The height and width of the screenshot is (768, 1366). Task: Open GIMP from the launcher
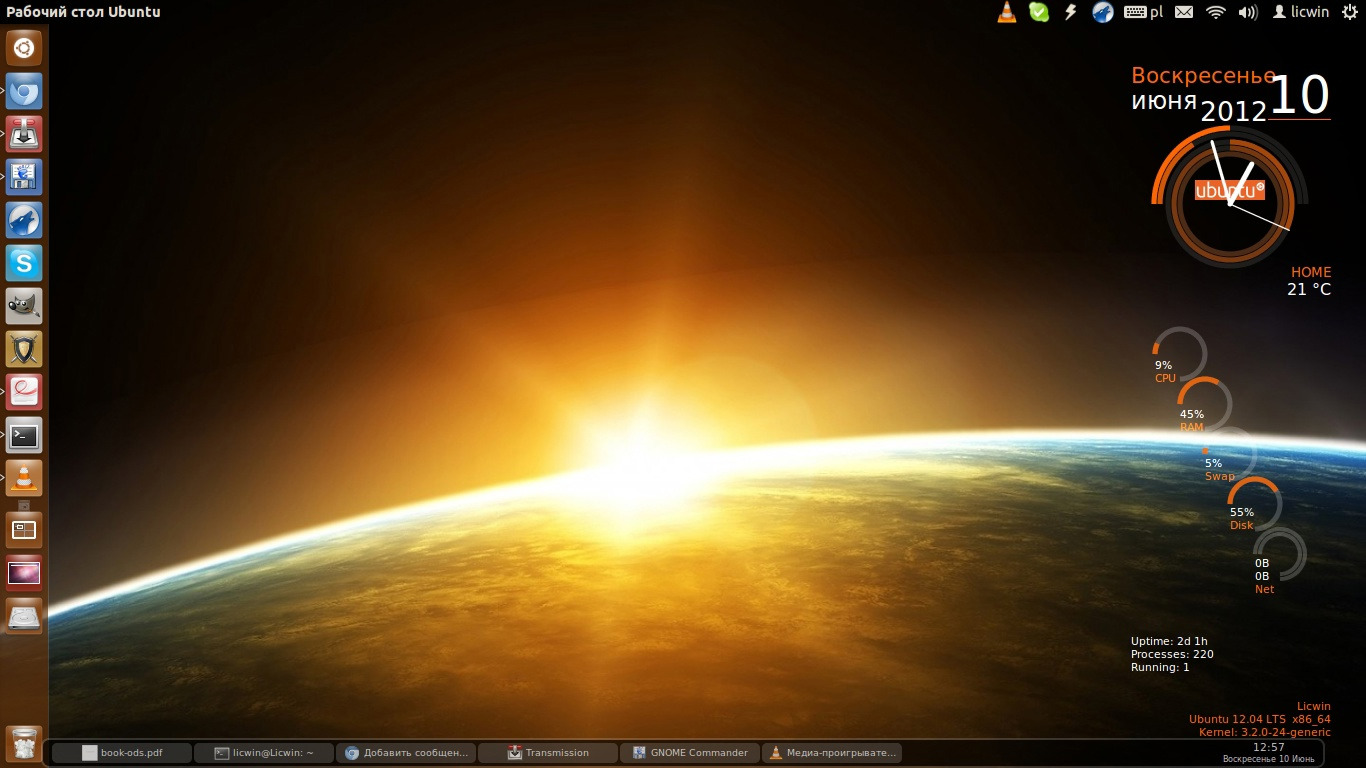(24, 306)
